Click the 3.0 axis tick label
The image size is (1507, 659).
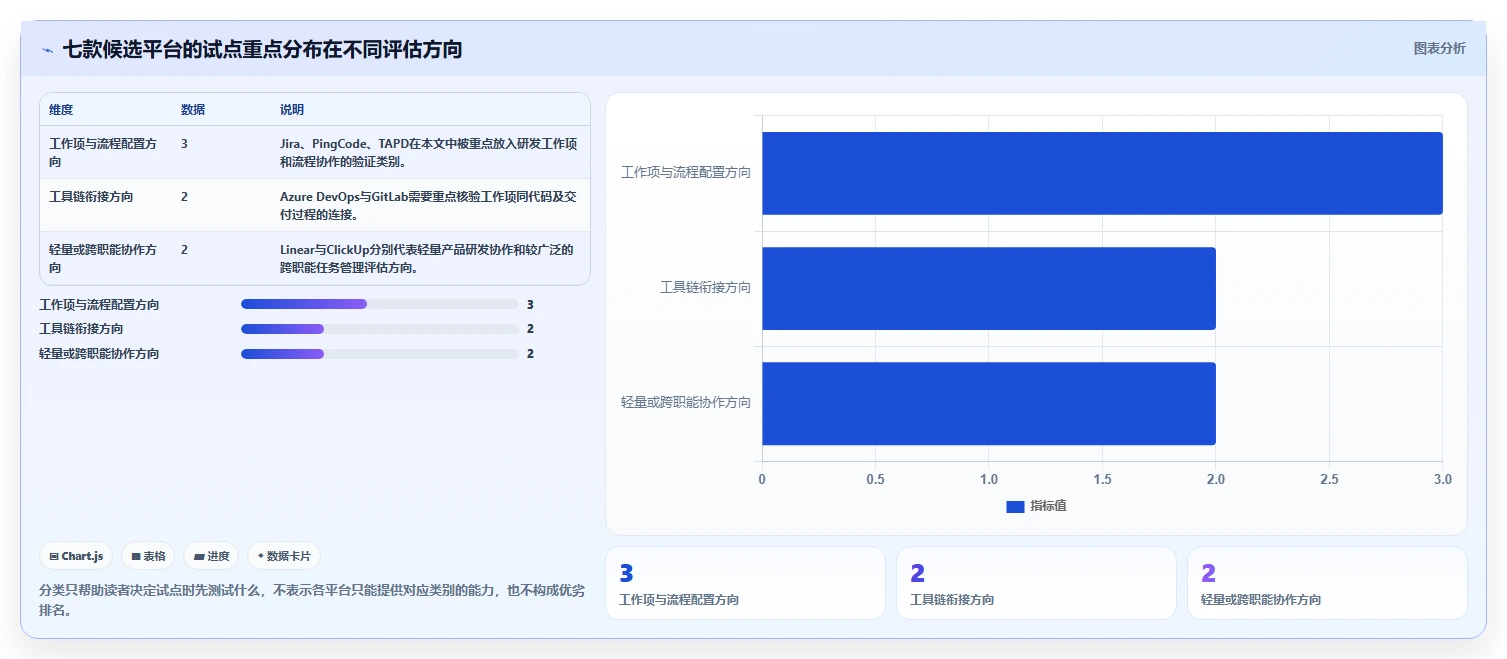pyautogui.click(x=1442, y=480)
